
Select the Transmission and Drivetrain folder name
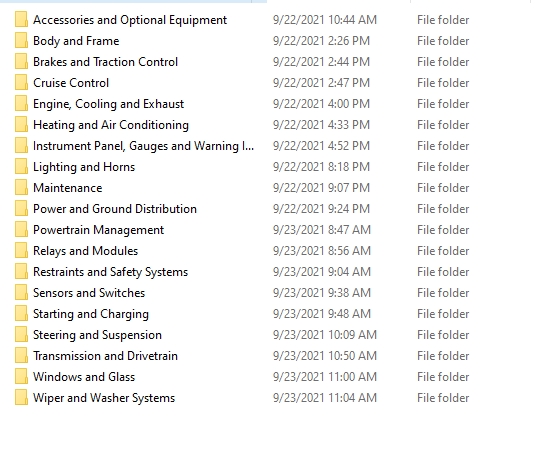[x=105, y=356]
